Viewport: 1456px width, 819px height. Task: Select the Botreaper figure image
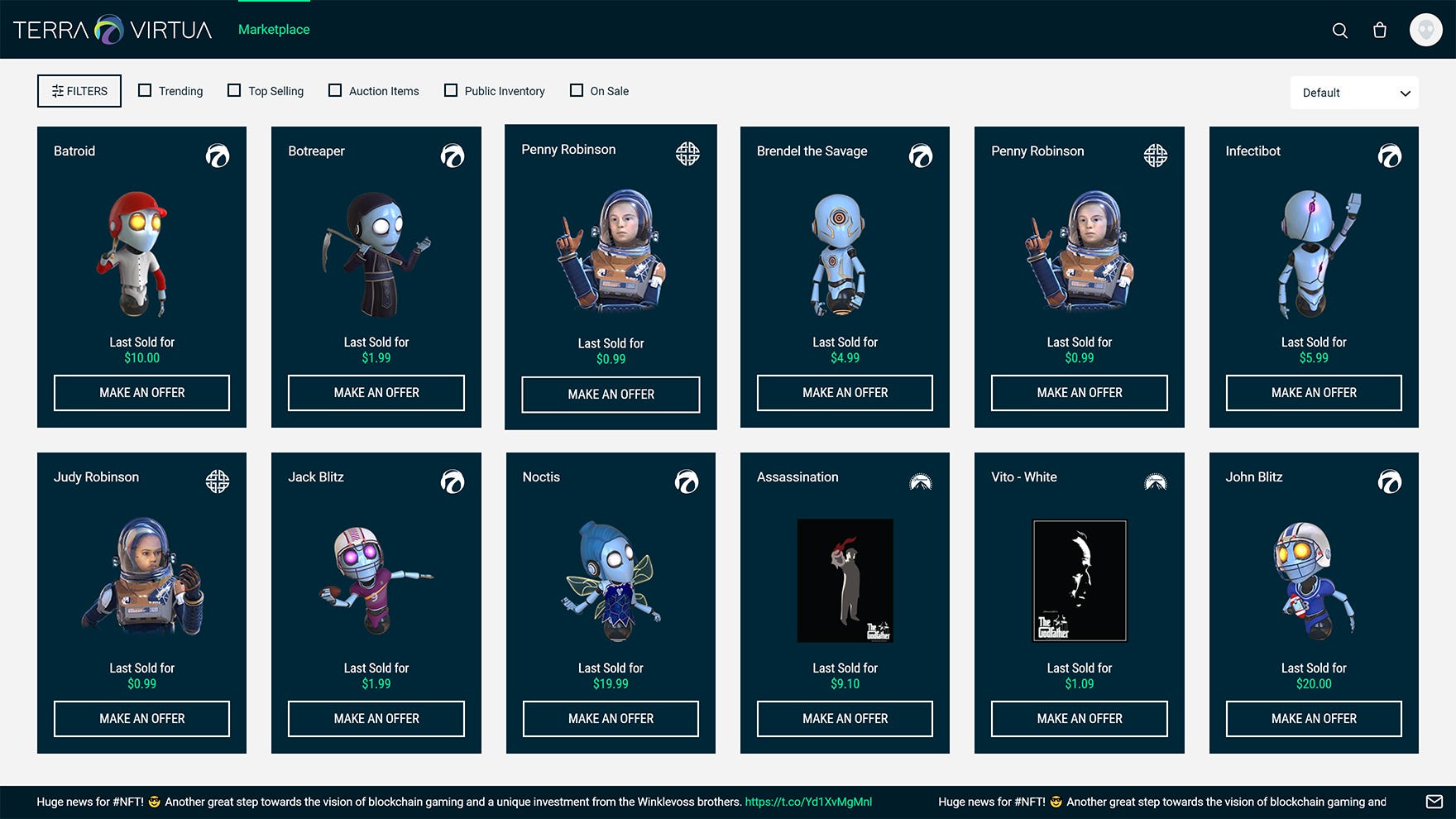(376, 254)
